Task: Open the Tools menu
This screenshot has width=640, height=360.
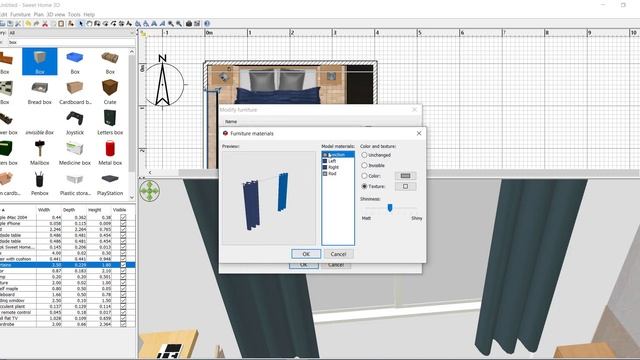Action: tap(74, 14)
